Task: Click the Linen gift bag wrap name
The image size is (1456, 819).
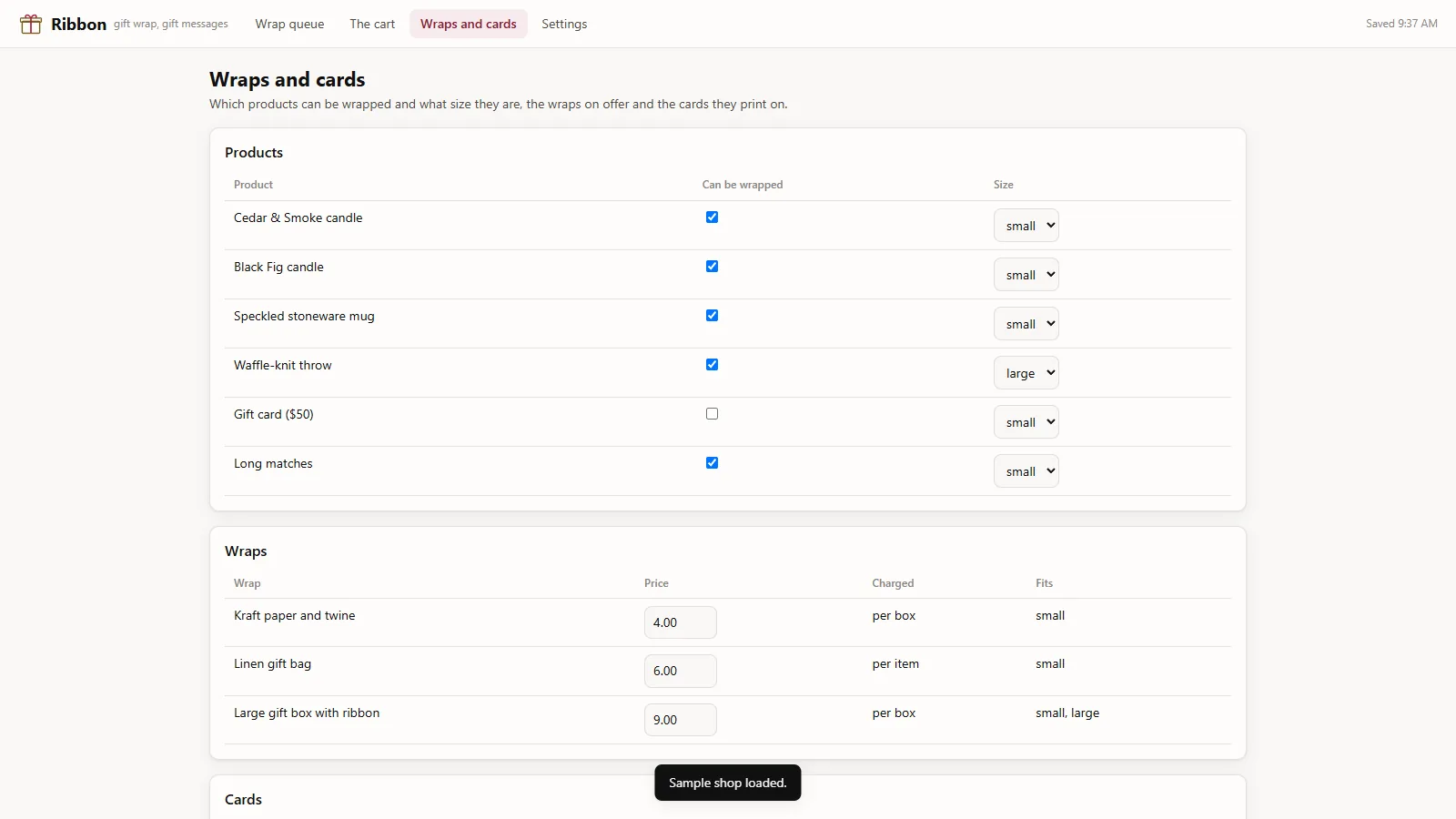Action: click(x=272, y=664)
